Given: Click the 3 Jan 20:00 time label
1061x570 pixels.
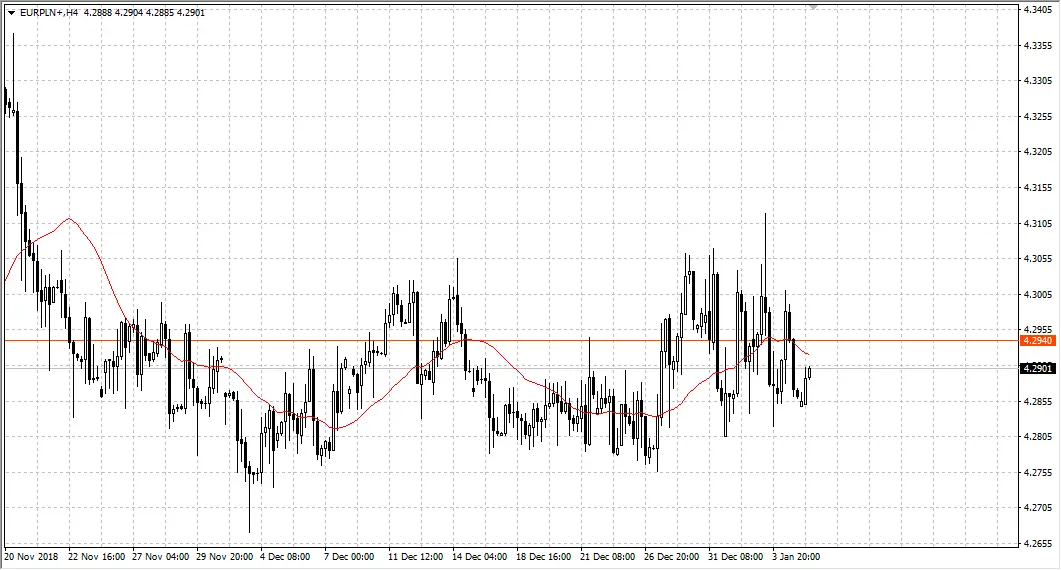Looking at the screenshot, I should coord(796,556).
